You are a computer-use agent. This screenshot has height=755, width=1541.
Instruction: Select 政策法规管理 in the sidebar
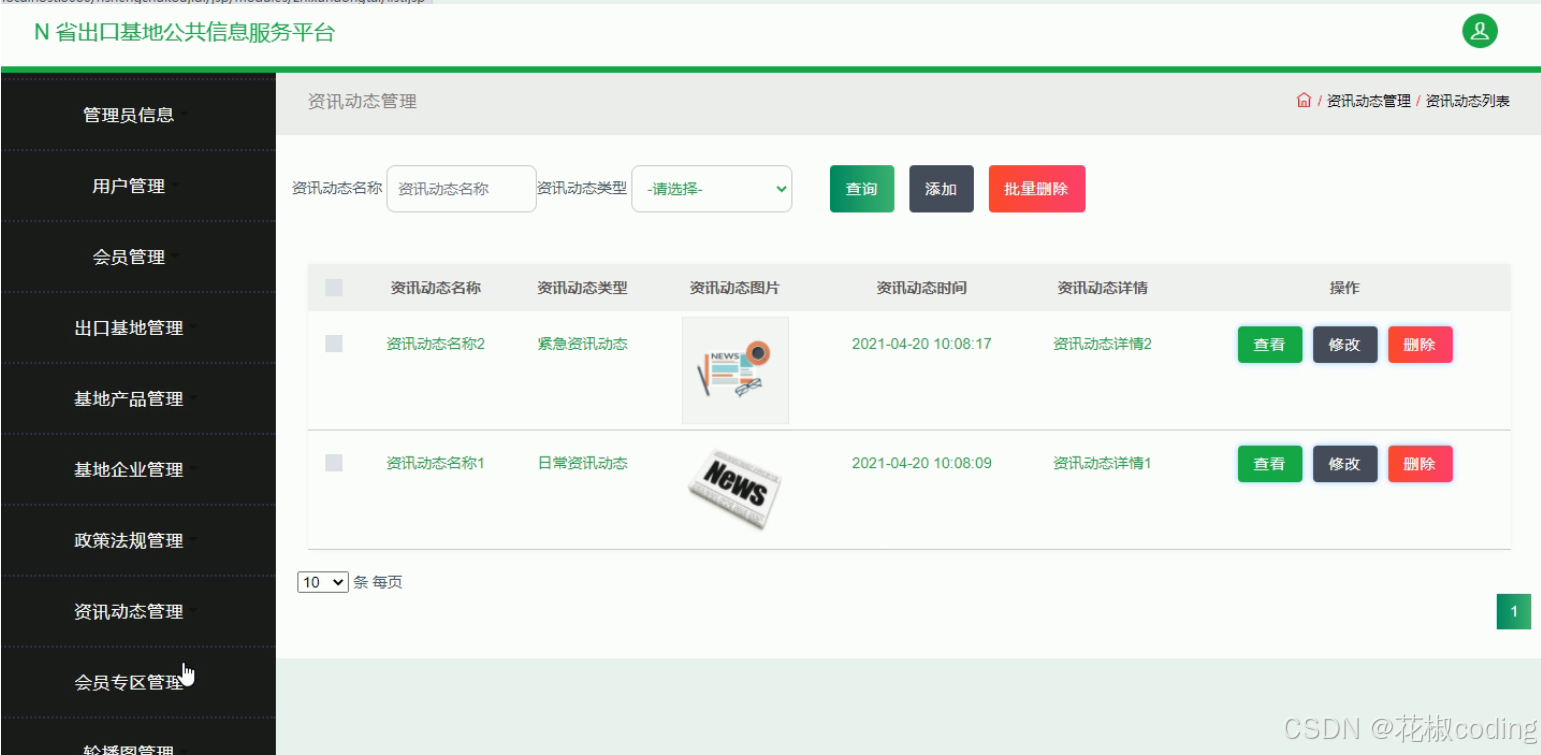[x=130, y=539]
